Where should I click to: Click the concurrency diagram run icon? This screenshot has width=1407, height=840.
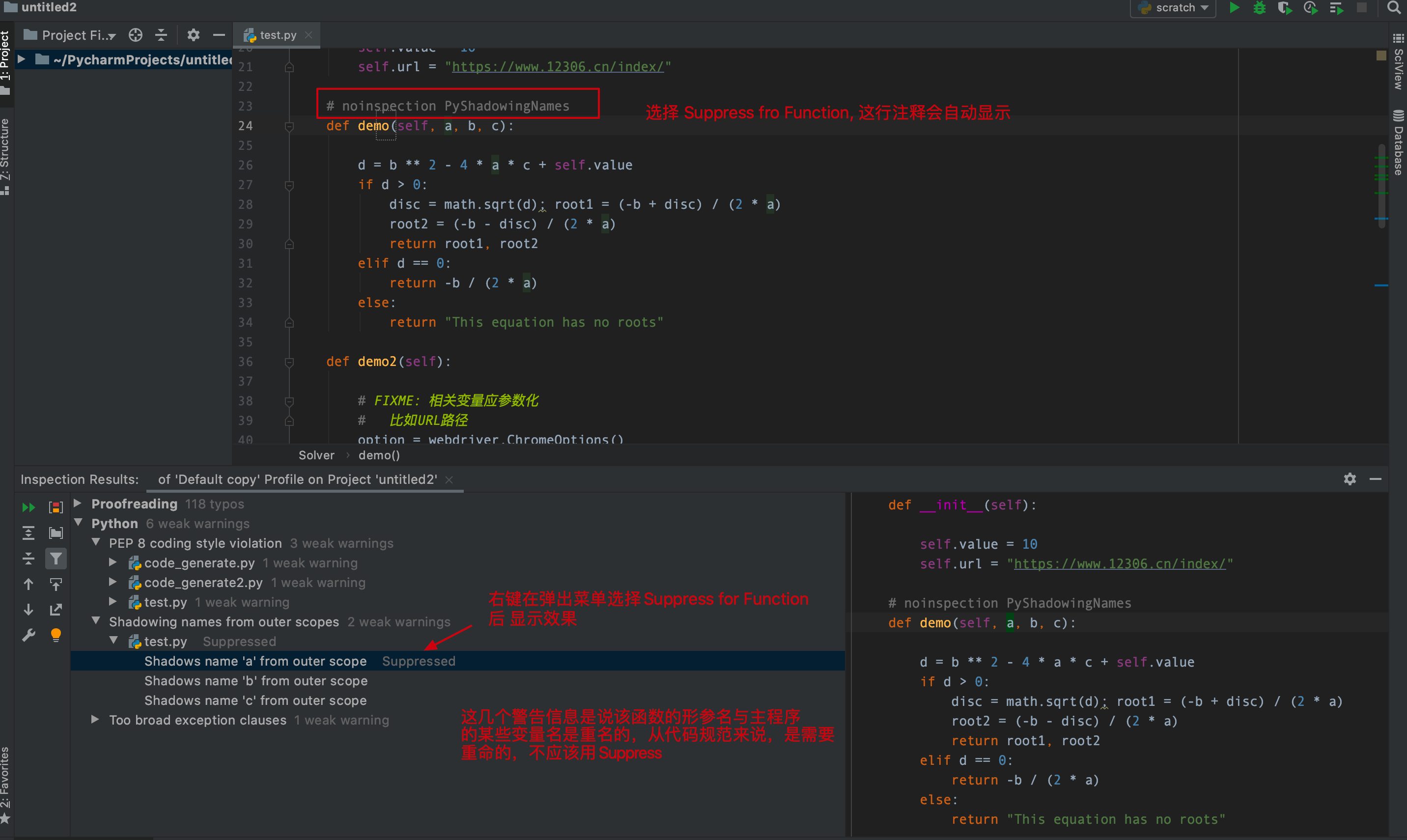coord(1336,8)
